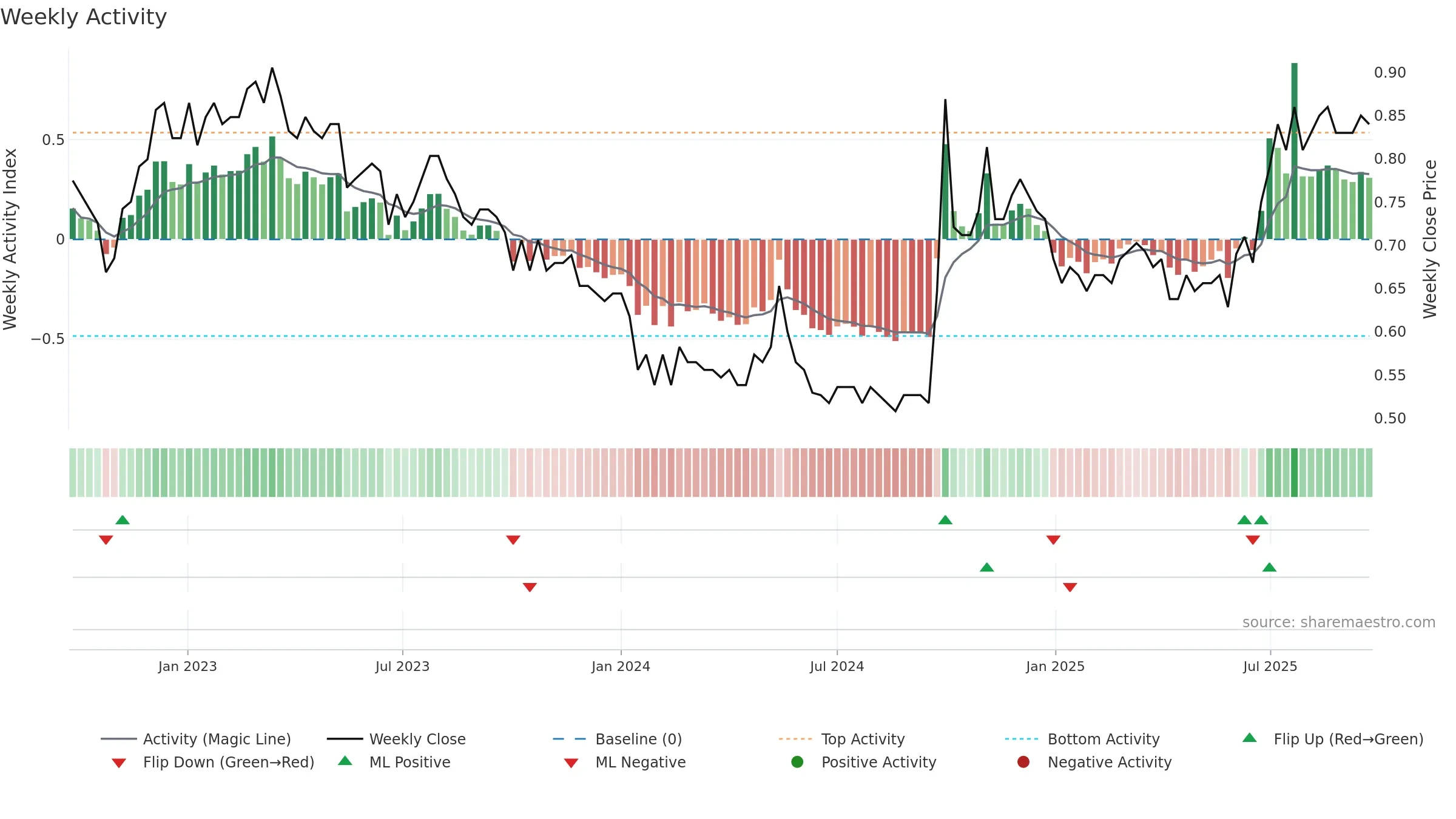Click the 'Jul 2024' x-axis label

(837, 666)
